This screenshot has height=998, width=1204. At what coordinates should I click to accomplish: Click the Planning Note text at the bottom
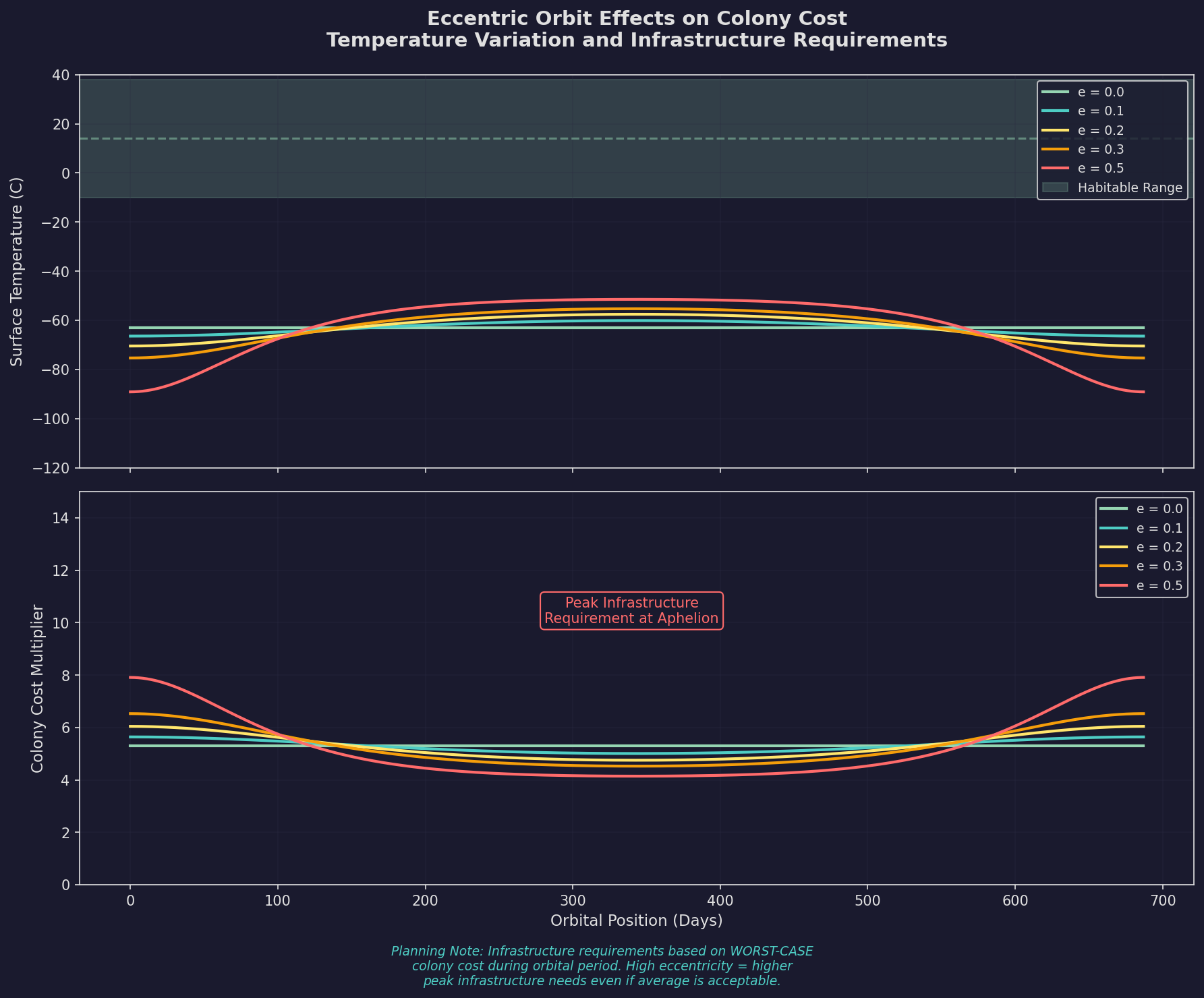click(x=602, y=966)
